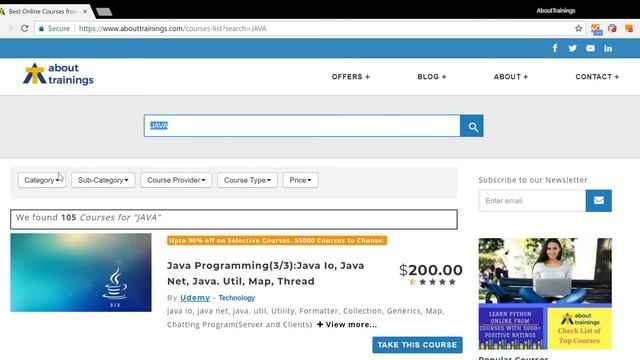Open the Learn Python sidebar ad

545,294
